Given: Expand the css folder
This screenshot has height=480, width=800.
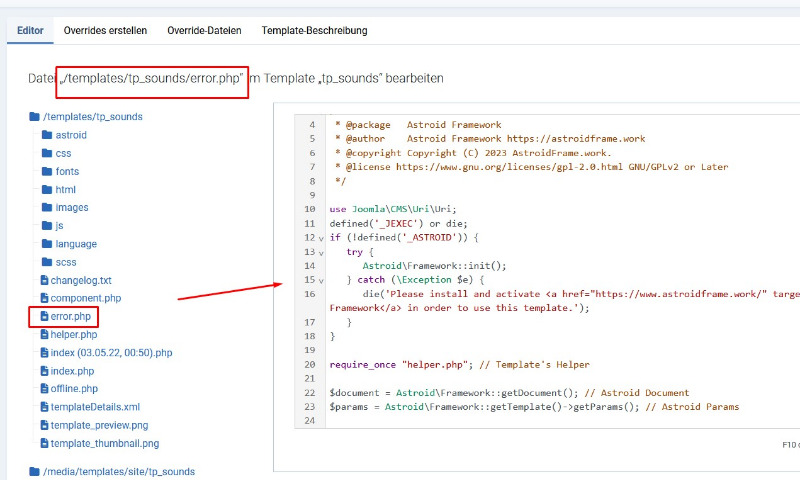Looking at the screenshot, I should point(63,153).
